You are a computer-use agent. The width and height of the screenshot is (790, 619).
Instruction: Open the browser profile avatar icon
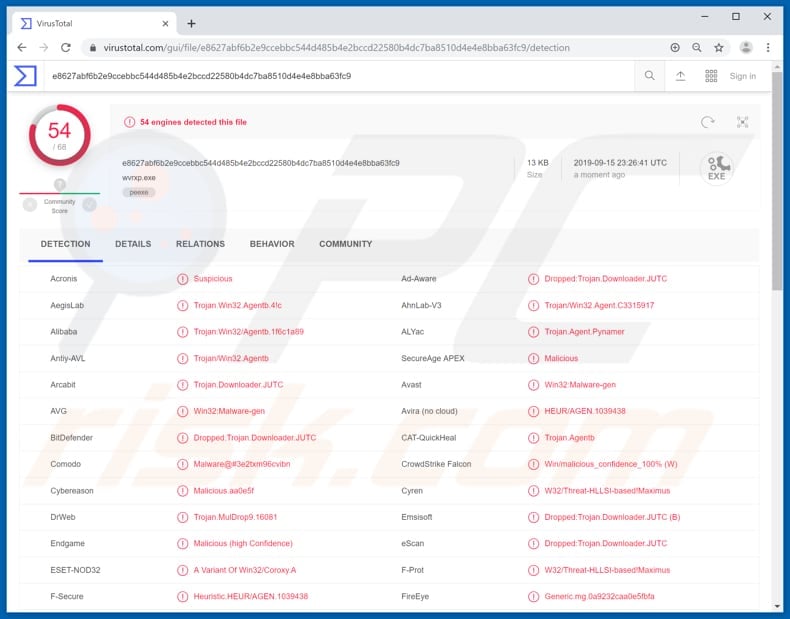pyautogui.click(x=746, y=47)
